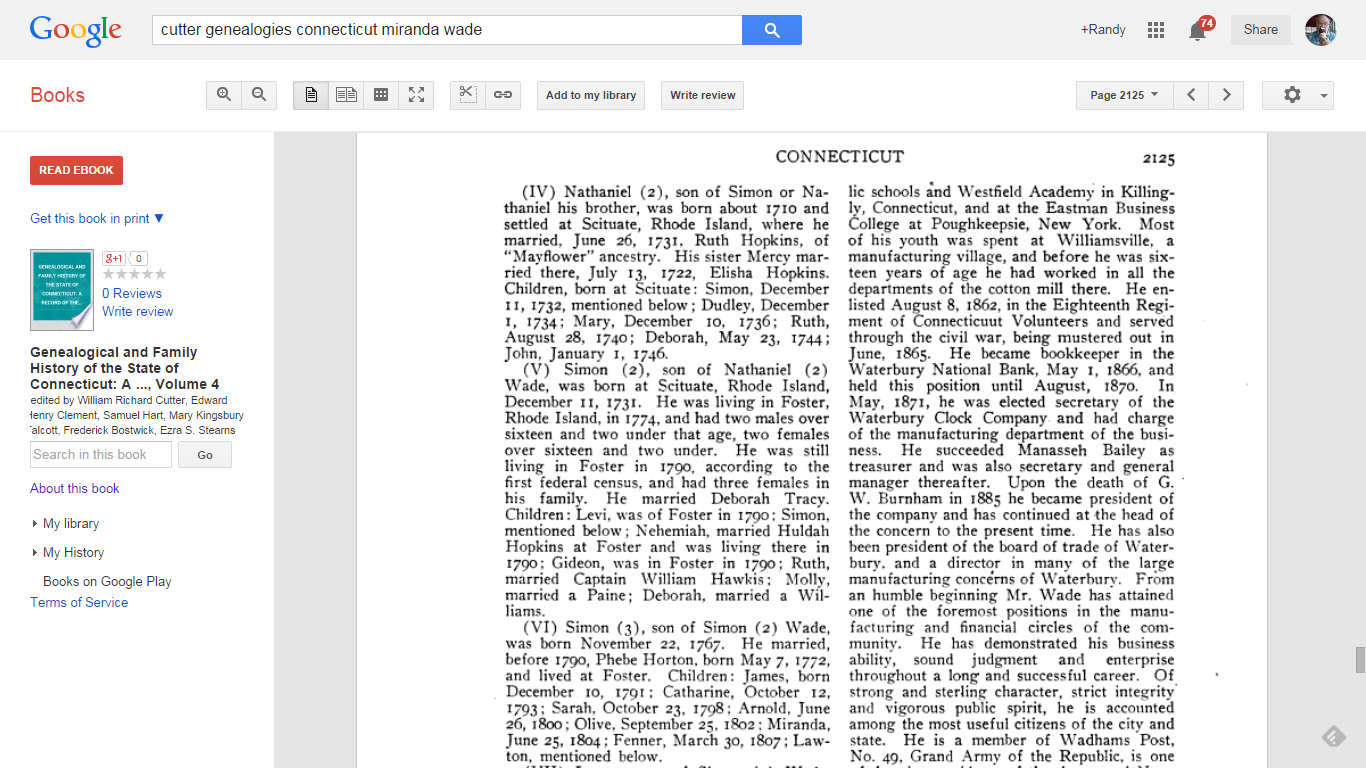
Task: Open thumbnail grid view
Action: coord(381,95)
